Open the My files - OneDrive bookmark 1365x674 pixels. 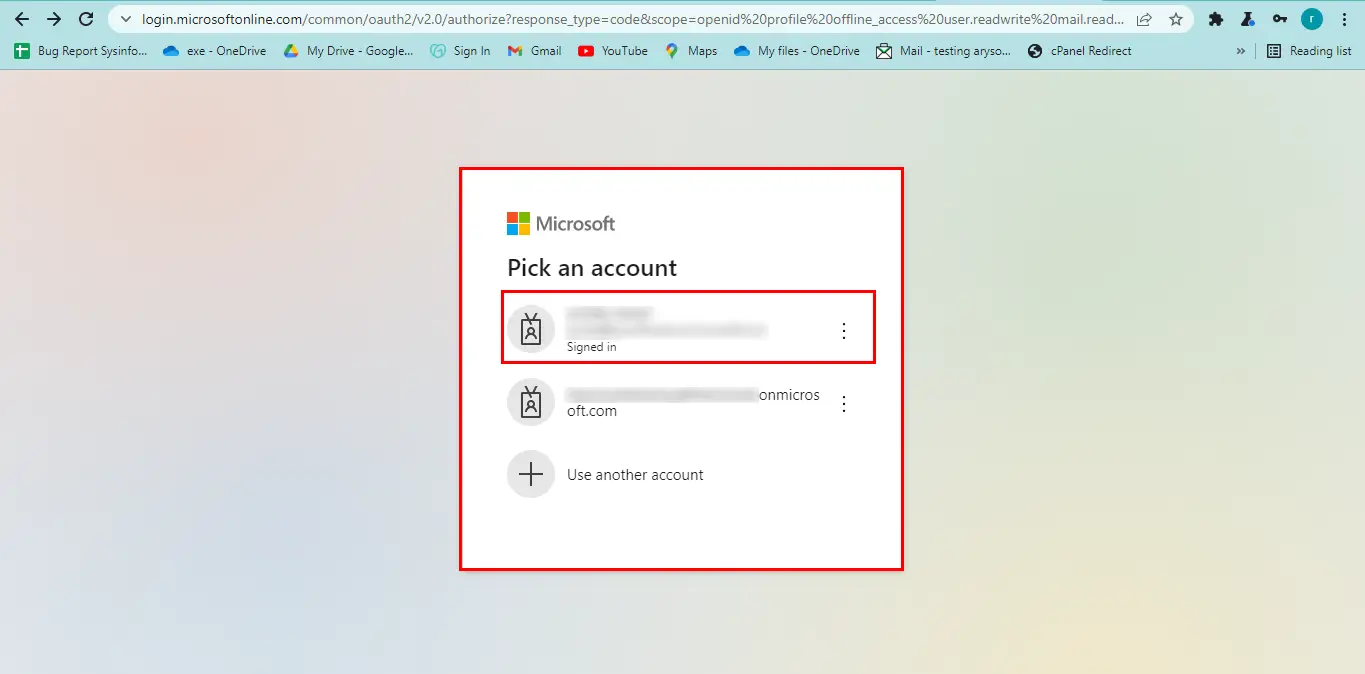(x=797, y=51)
